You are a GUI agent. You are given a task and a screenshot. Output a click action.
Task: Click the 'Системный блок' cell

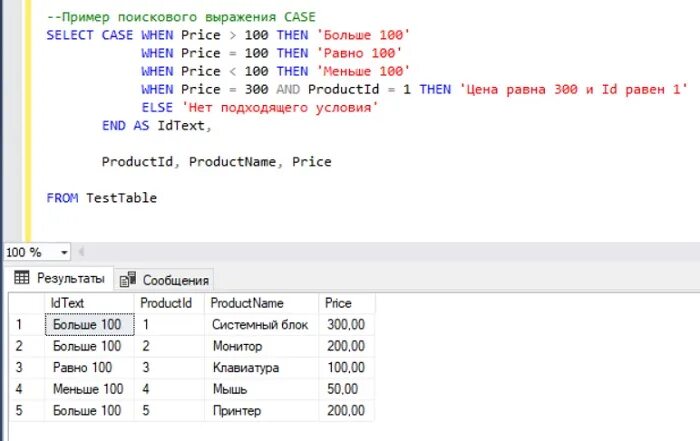[262, 325]
